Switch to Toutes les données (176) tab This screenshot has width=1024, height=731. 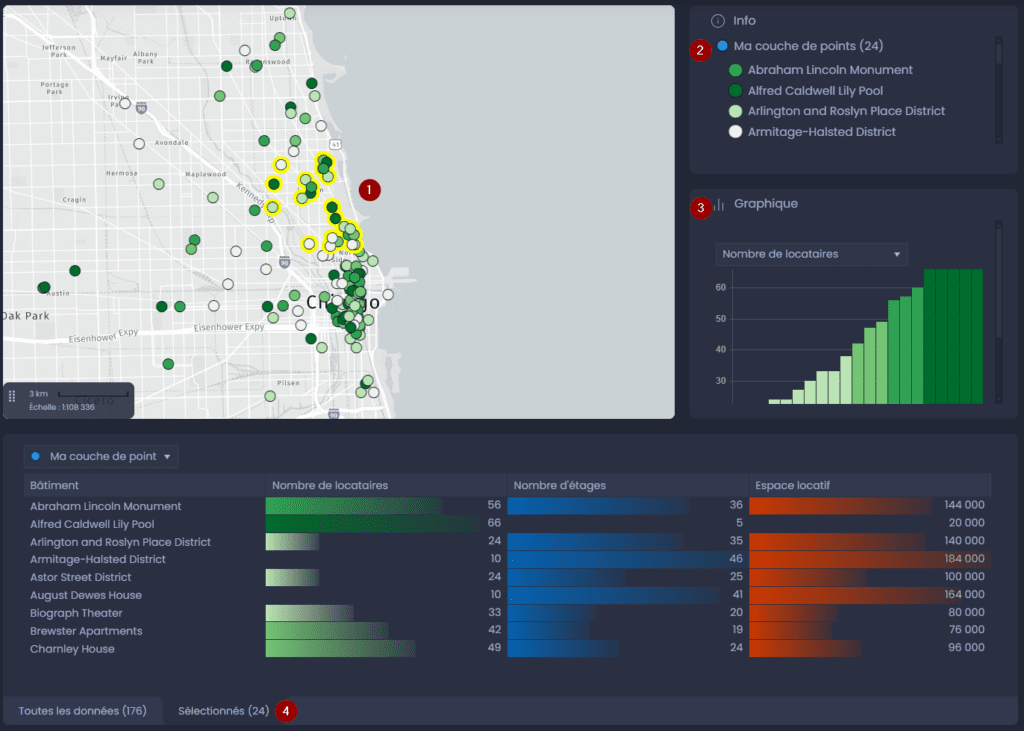[82, 711]
